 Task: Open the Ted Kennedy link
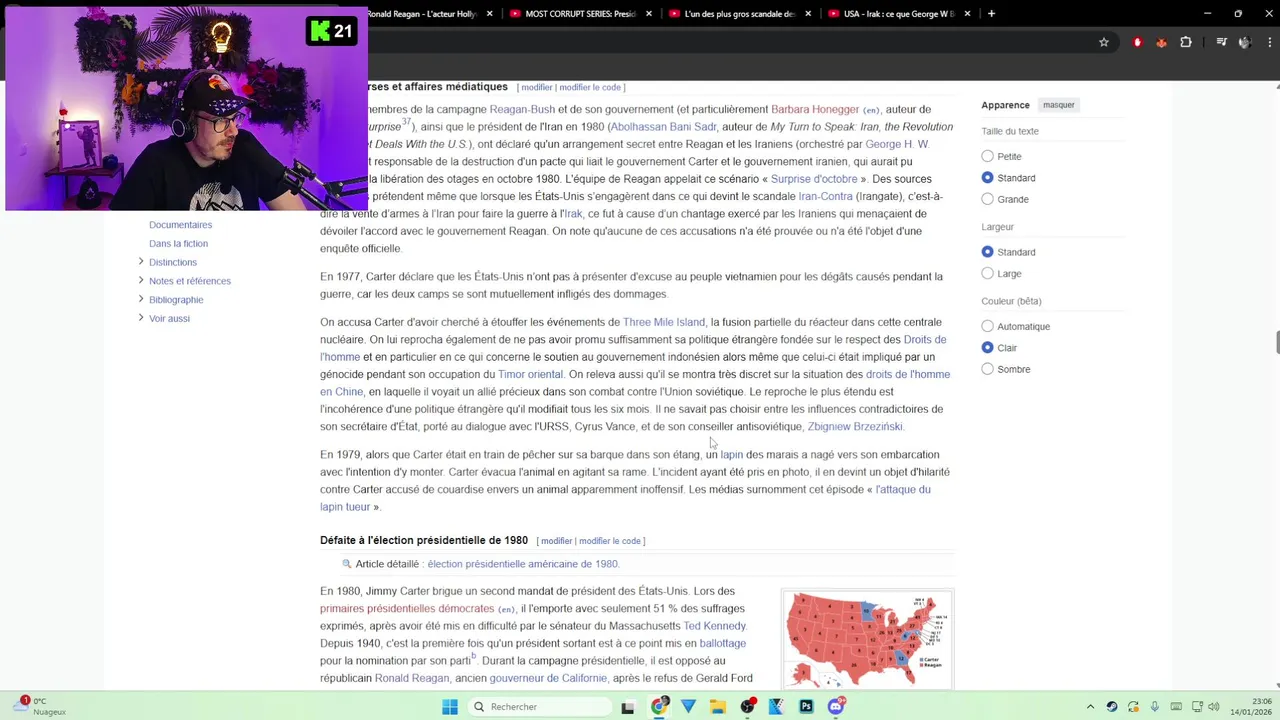click(x=714, y=626)
